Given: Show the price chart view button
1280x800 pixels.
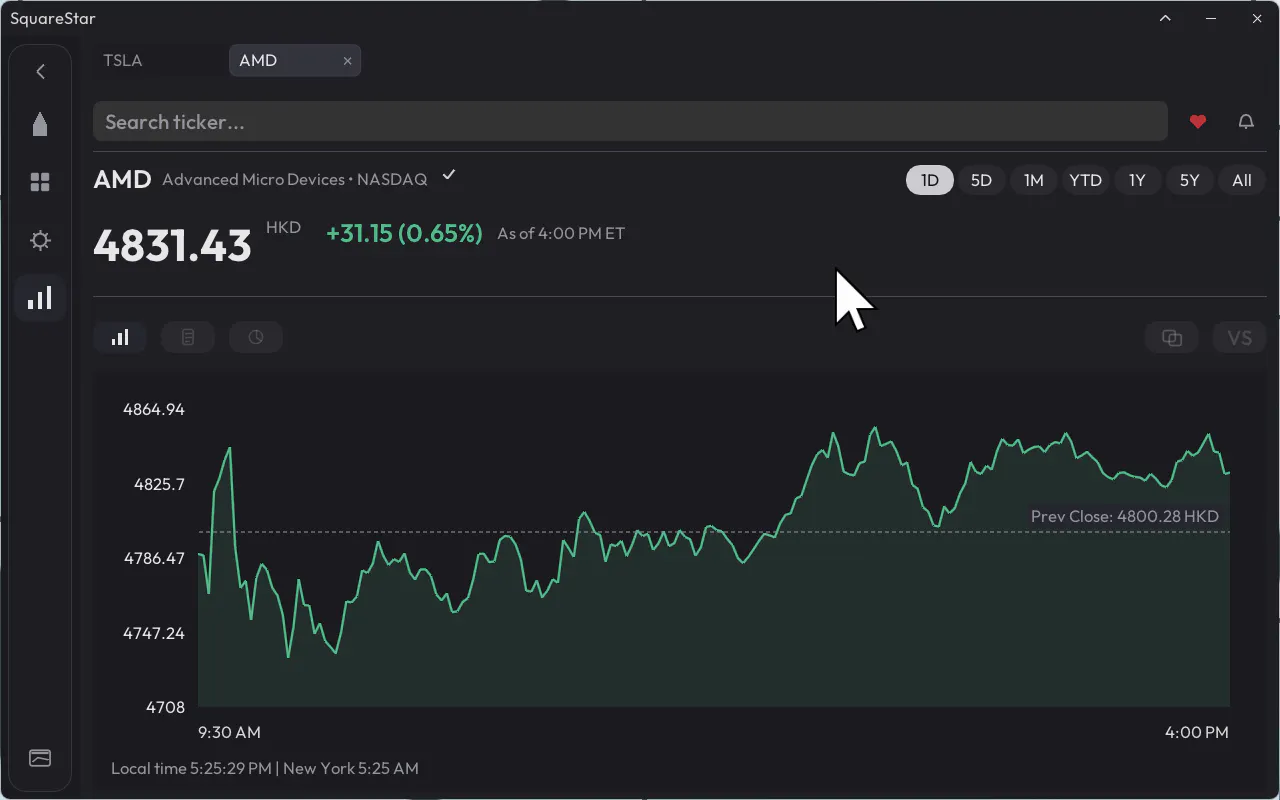Looking at the screenshot, I should (x=120, y=338).
